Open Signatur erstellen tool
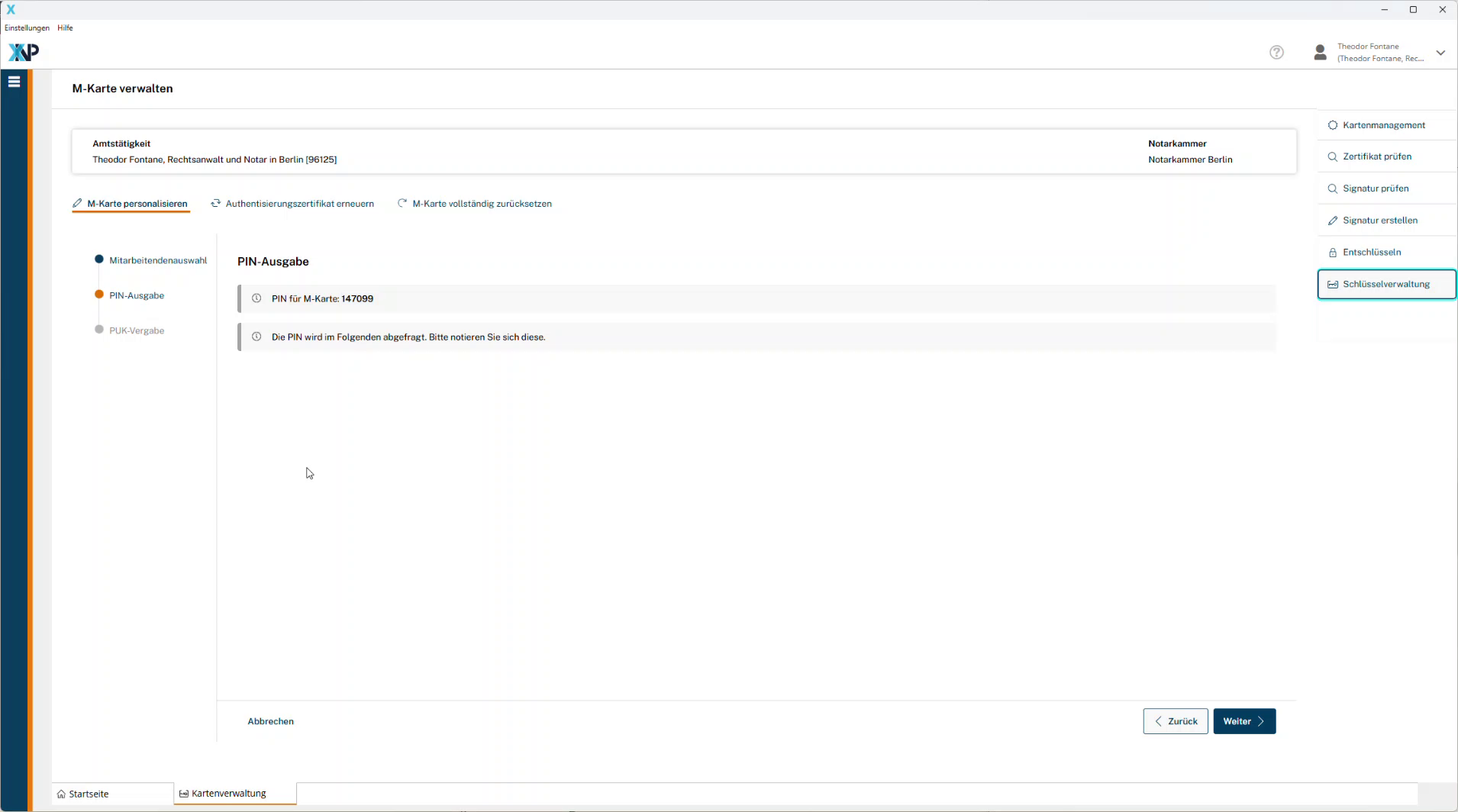This screenshot has width=1458, height=812. point(1379,221)
